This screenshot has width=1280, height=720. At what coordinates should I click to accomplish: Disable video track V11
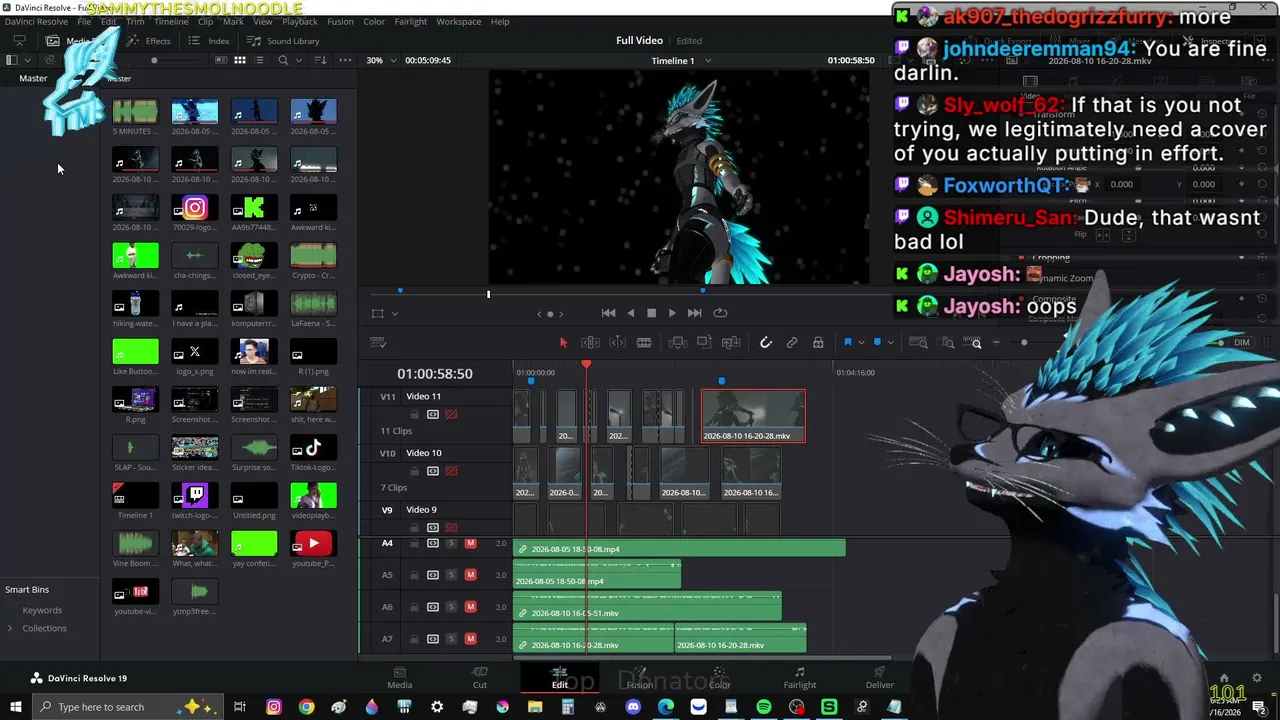pos(452,414)
